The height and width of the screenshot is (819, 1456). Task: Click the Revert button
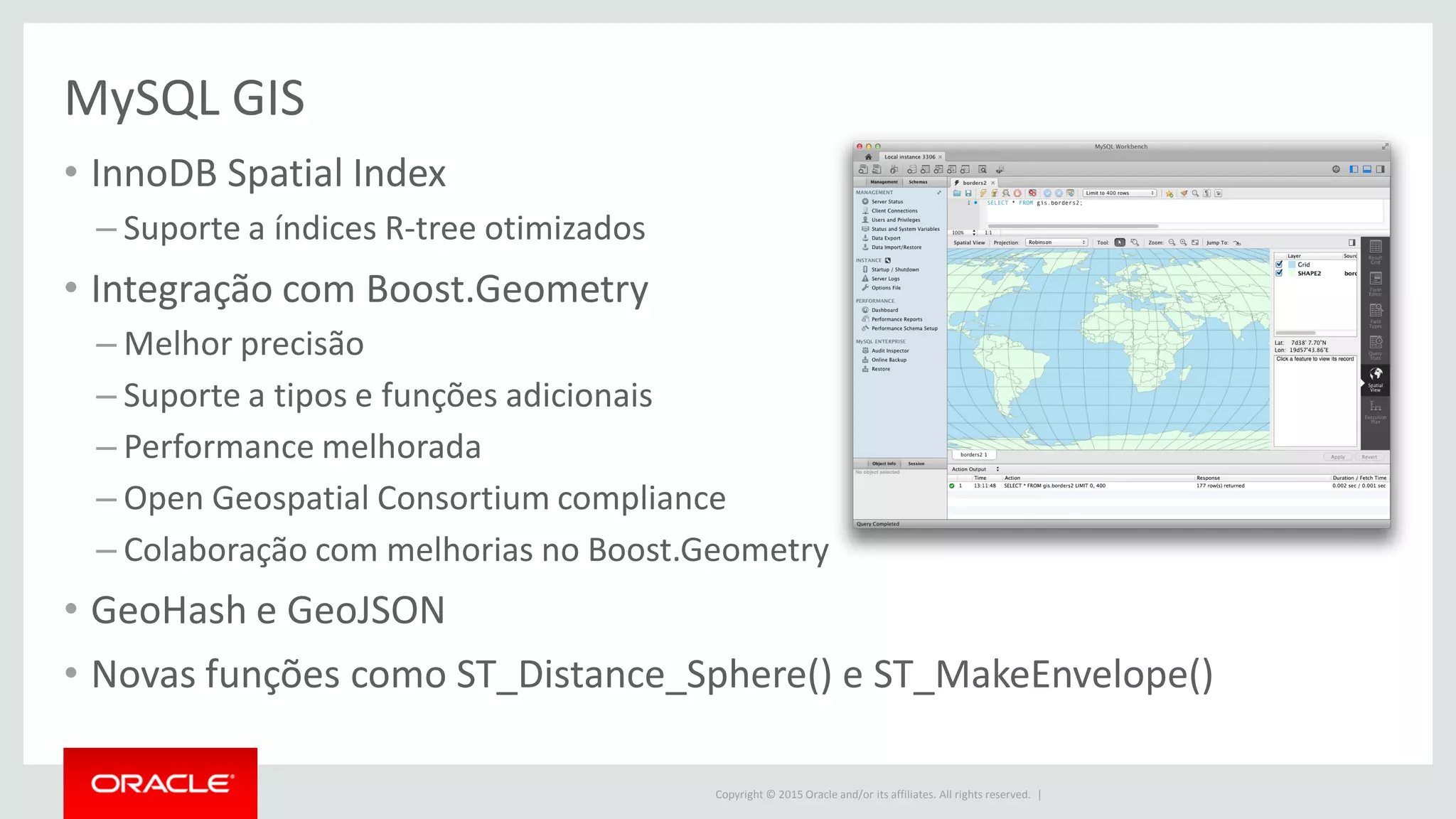pos(1370,457)
